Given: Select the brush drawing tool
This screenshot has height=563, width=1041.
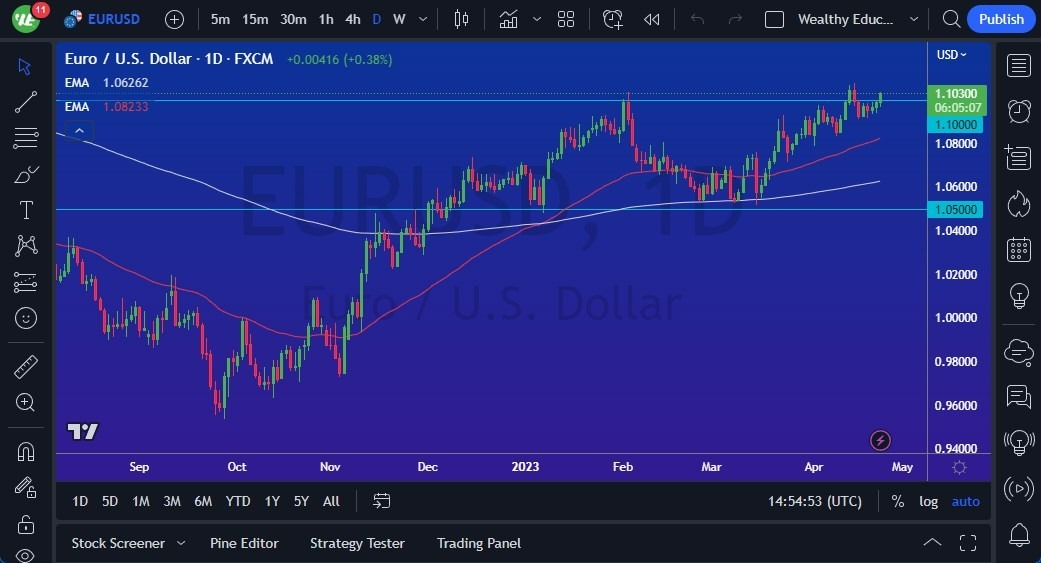Looking at the screenshot, I should (25, 174).
